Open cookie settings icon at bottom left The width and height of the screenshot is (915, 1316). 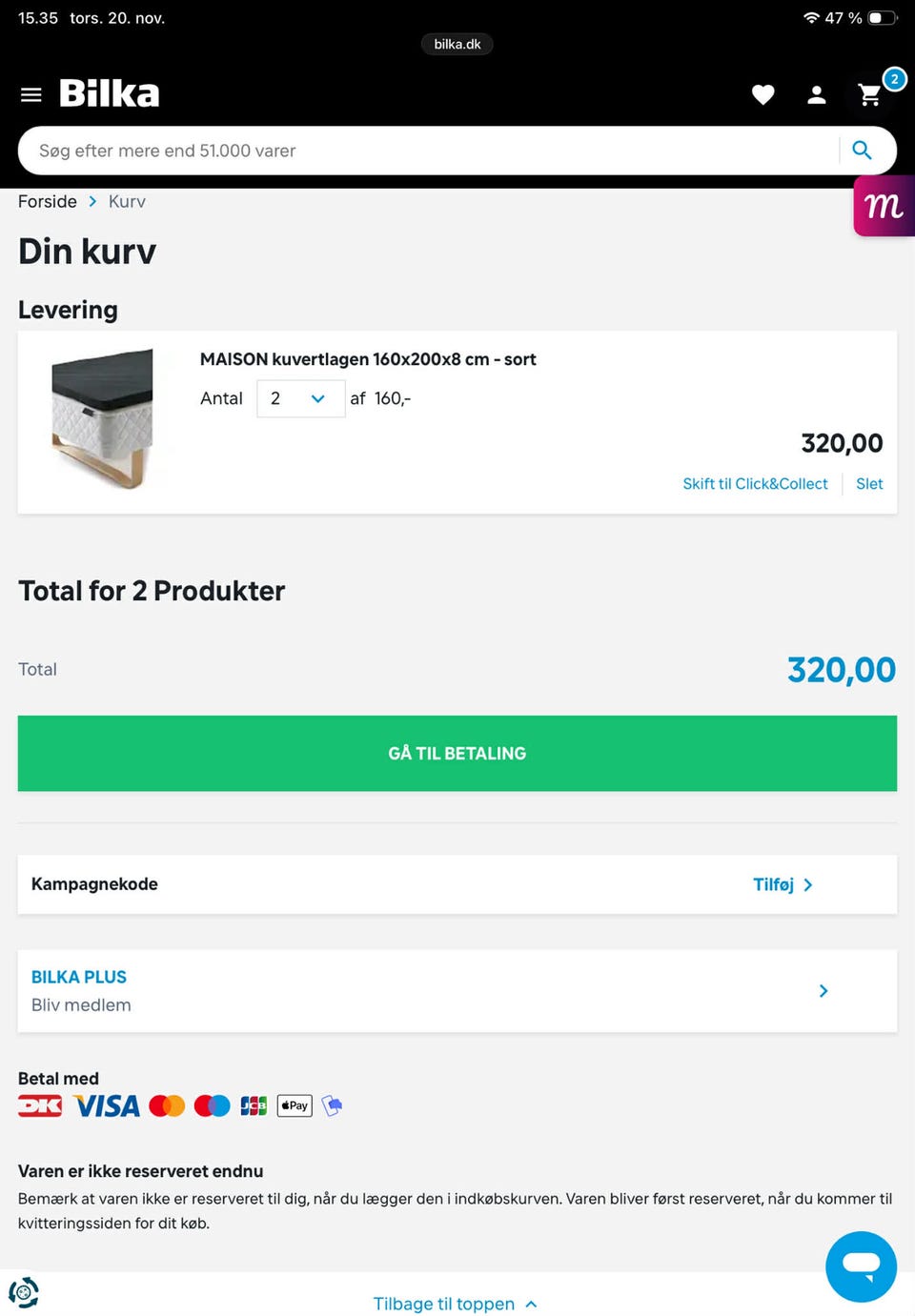click(24, 1292)
